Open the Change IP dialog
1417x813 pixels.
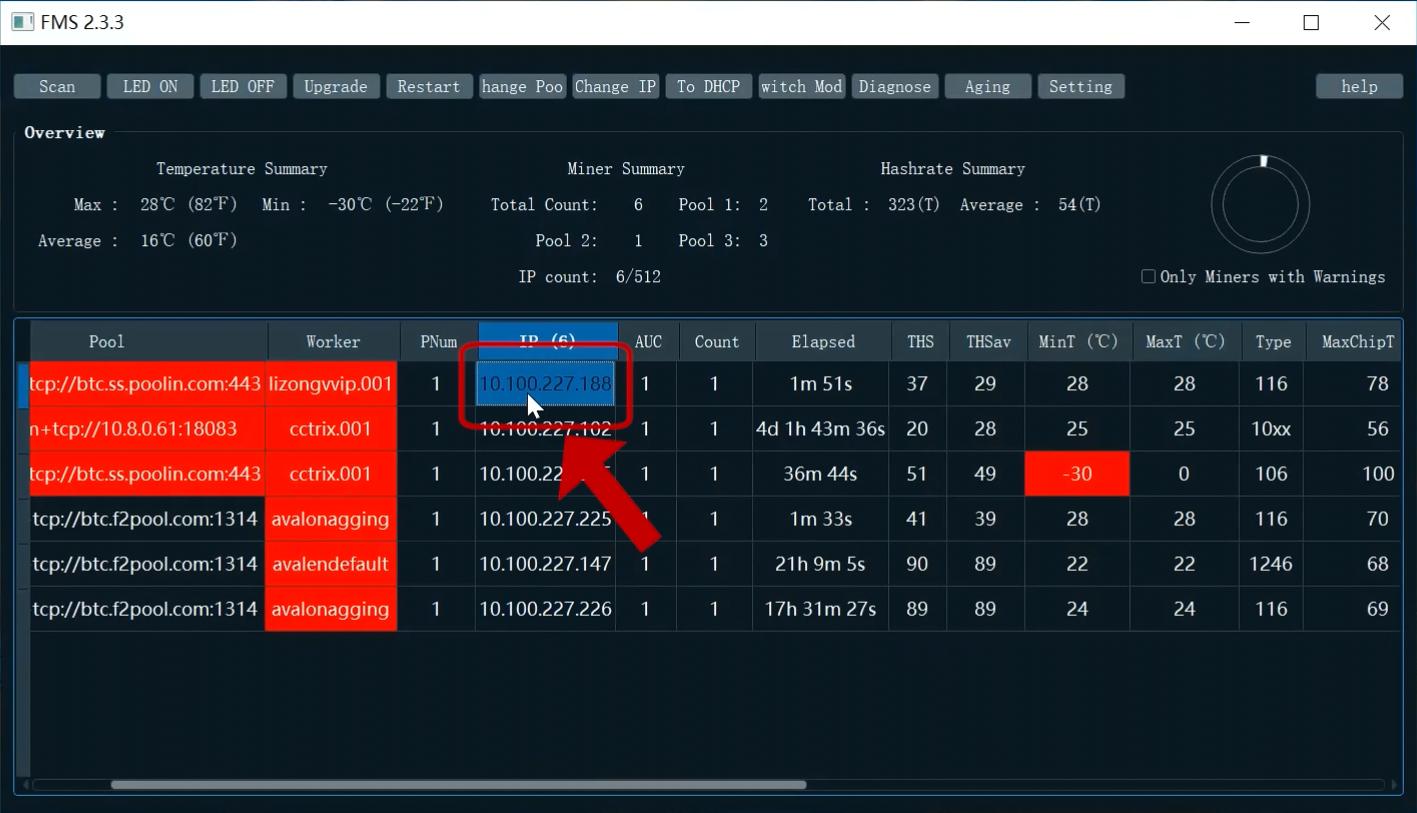point(614,86)
